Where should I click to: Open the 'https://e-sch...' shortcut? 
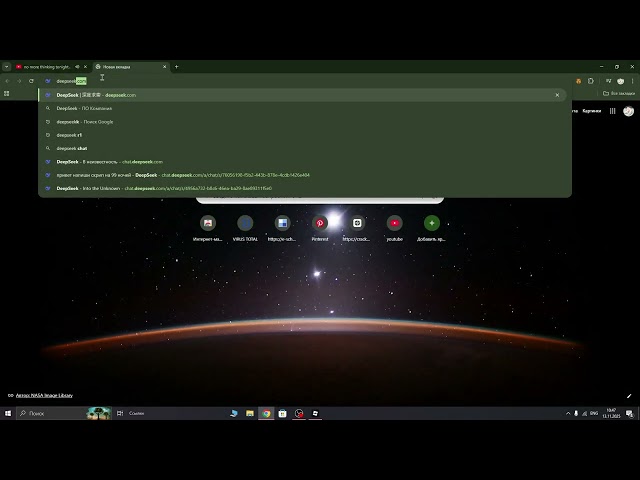[282, 227]
